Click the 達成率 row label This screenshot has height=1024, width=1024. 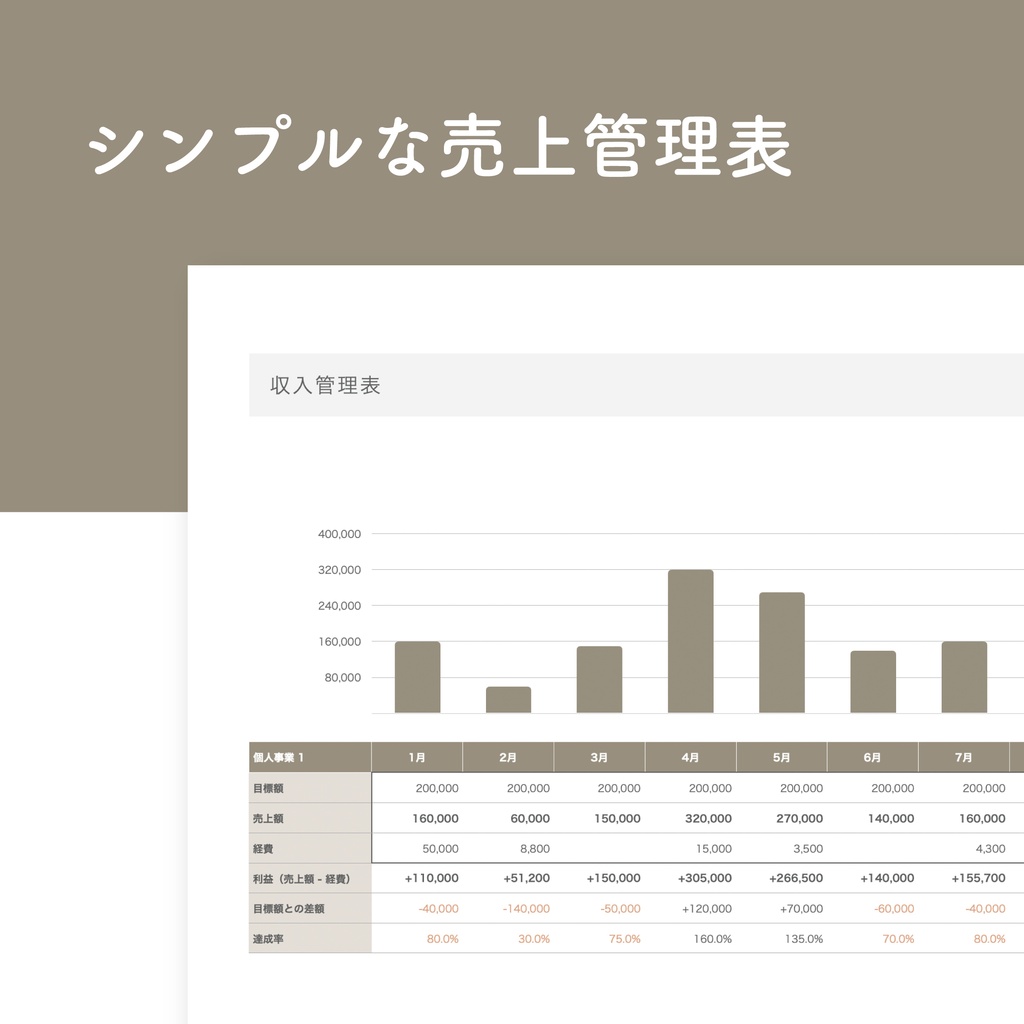click(310, 938)
